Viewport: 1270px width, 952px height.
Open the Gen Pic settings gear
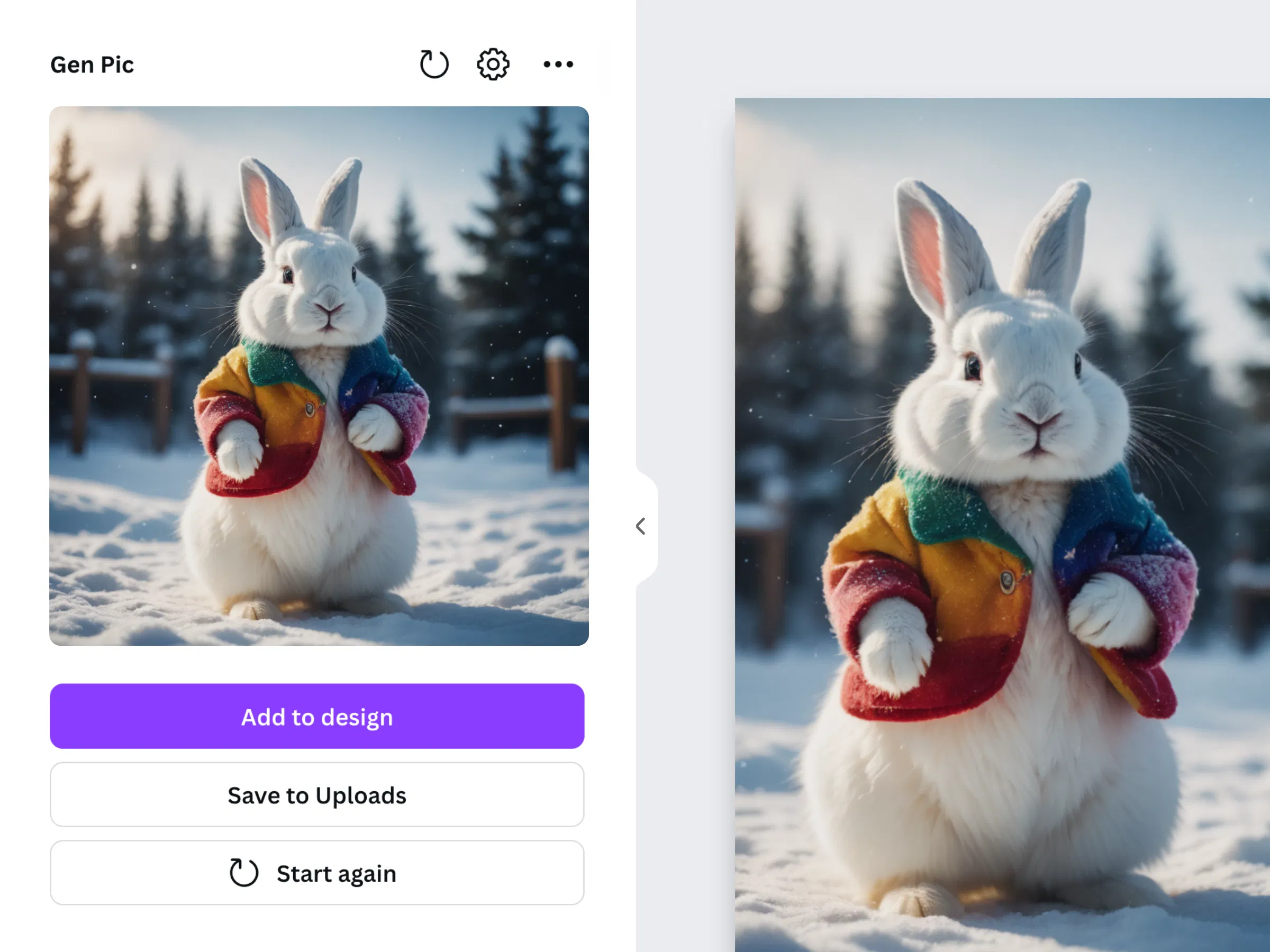click(493, 63)
